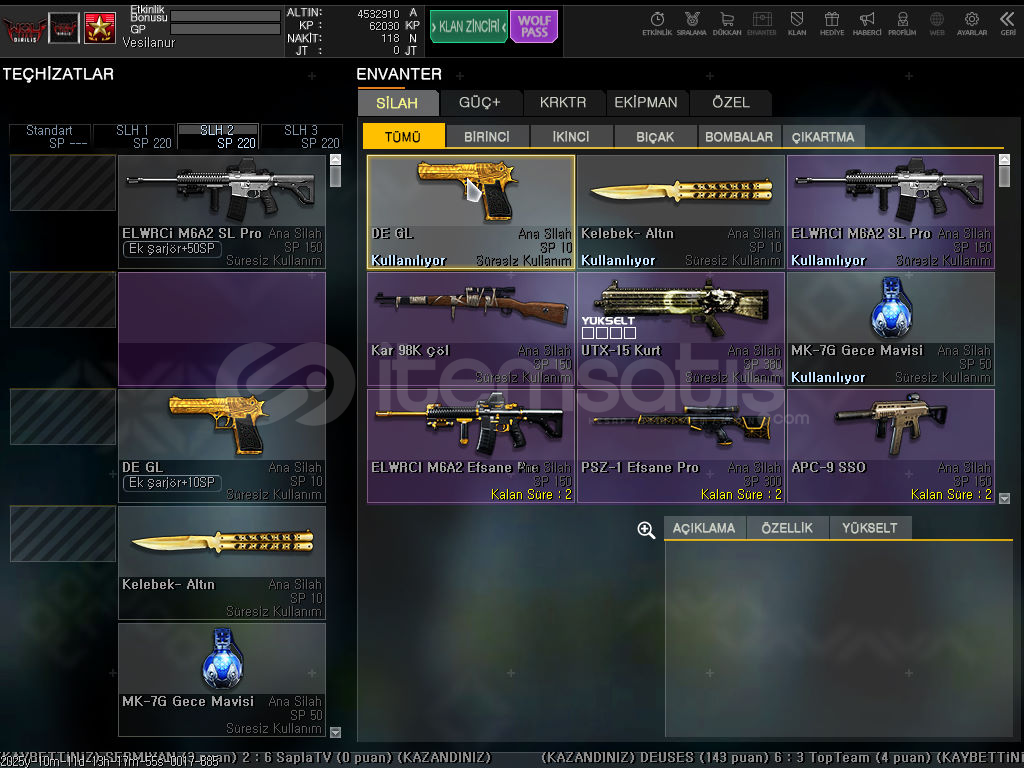Select DE GL pistol in inventory grid
The image size is (1024, 768).
click(x=471, y=212)
